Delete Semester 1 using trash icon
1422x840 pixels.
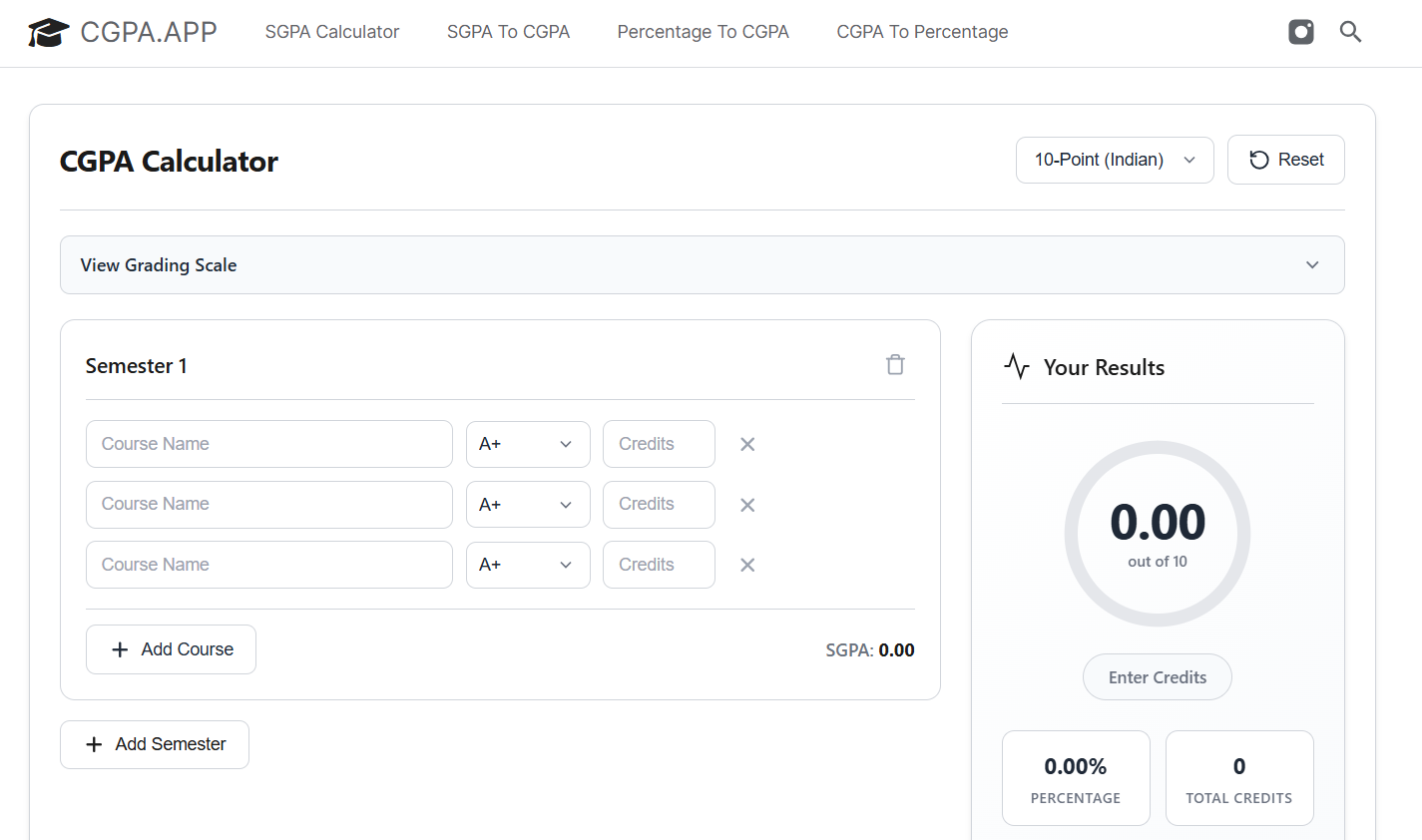click(895, 365)
